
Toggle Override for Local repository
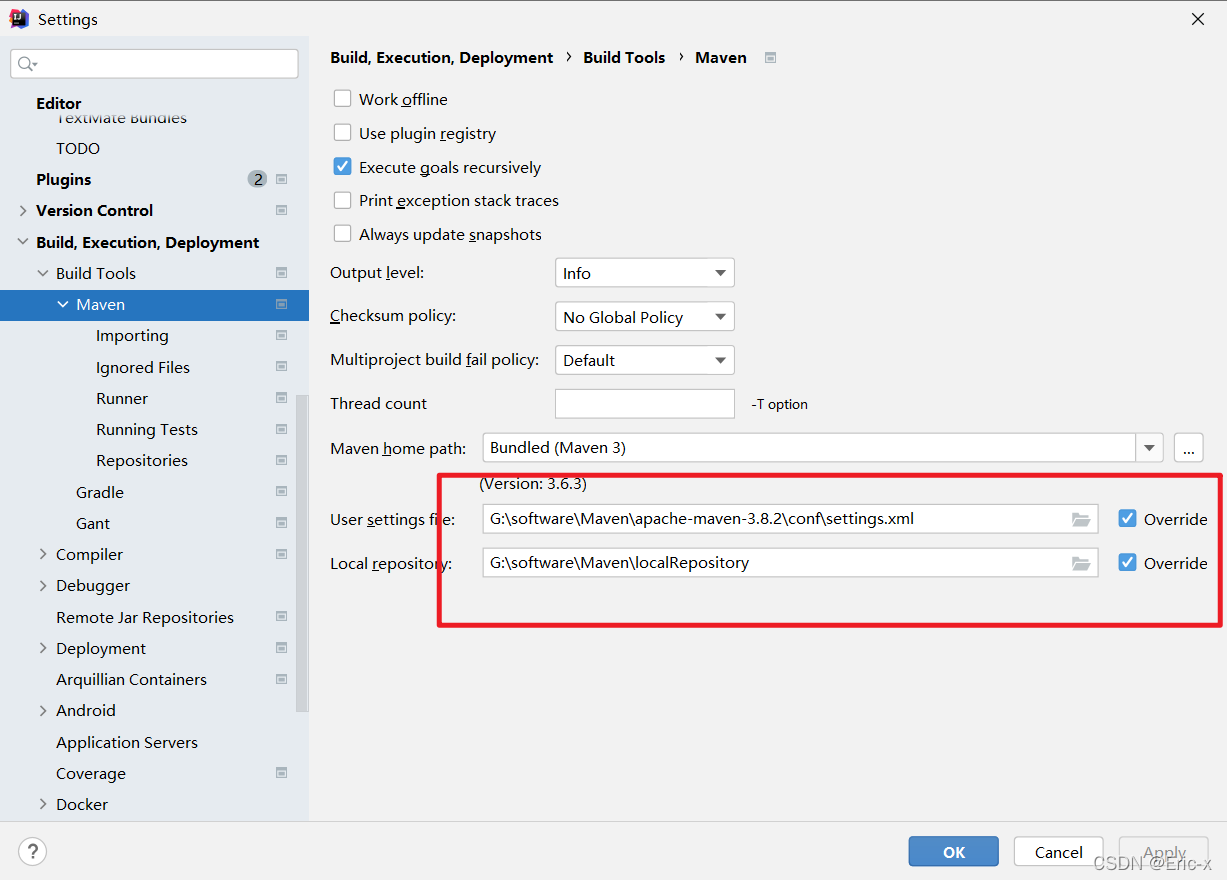pyautogui.click(x=1127, y=562)
